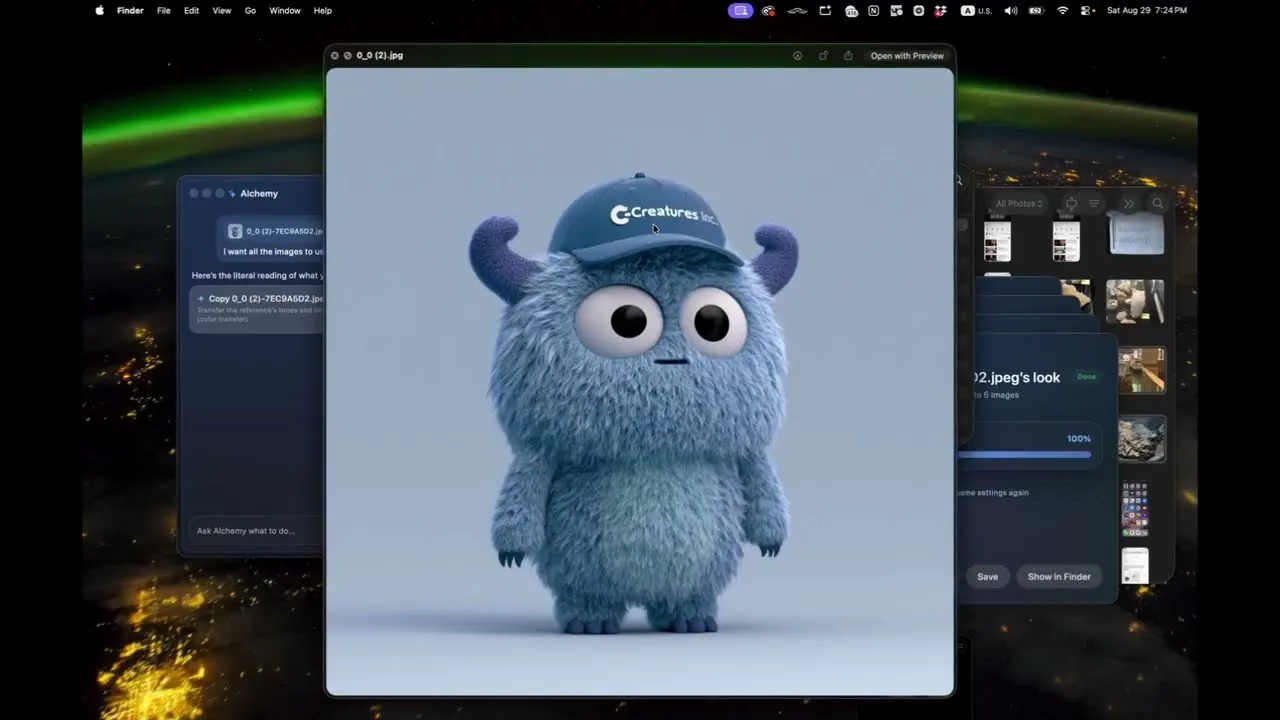
Task: Open the Wi-Fi menu
Action: pos(1062,10)
